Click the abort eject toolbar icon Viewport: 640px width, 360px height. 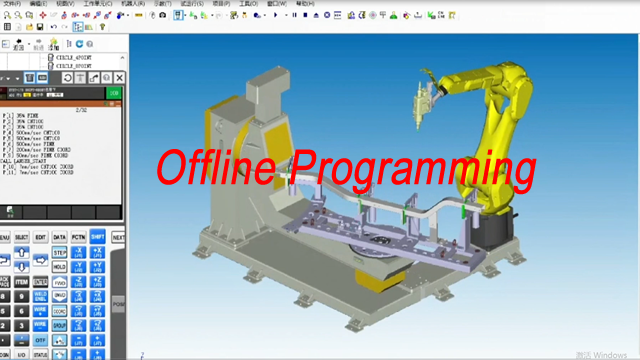(x=316, y=16)
